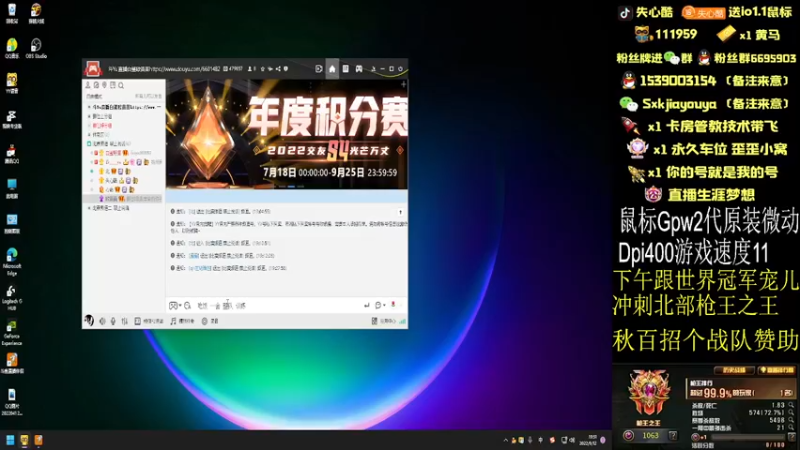
Task: Show hidden icons chevron in system tray
Action: point(506,440)
